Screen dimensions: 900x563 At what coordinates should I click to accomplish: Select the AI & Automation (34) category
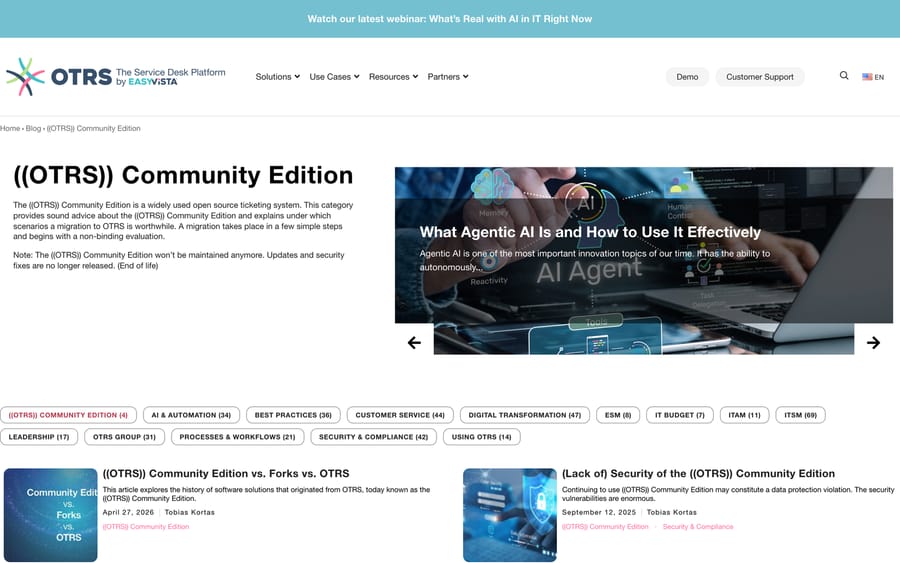191,415
